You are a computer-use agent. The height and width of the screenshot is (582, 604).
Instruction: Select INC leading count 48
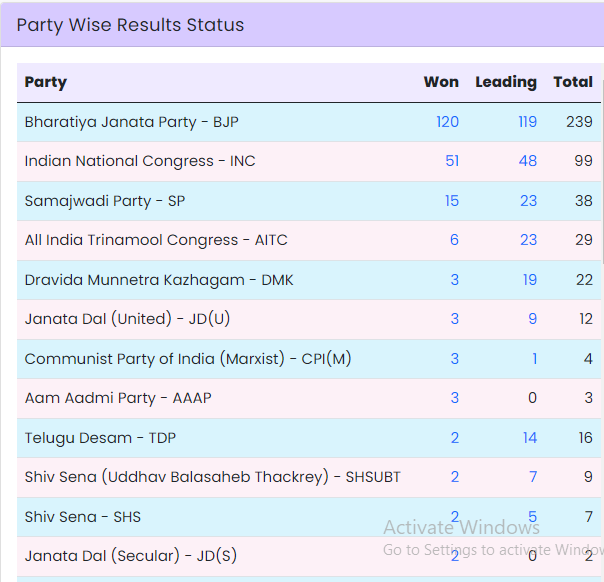click(x=527, y=161)
